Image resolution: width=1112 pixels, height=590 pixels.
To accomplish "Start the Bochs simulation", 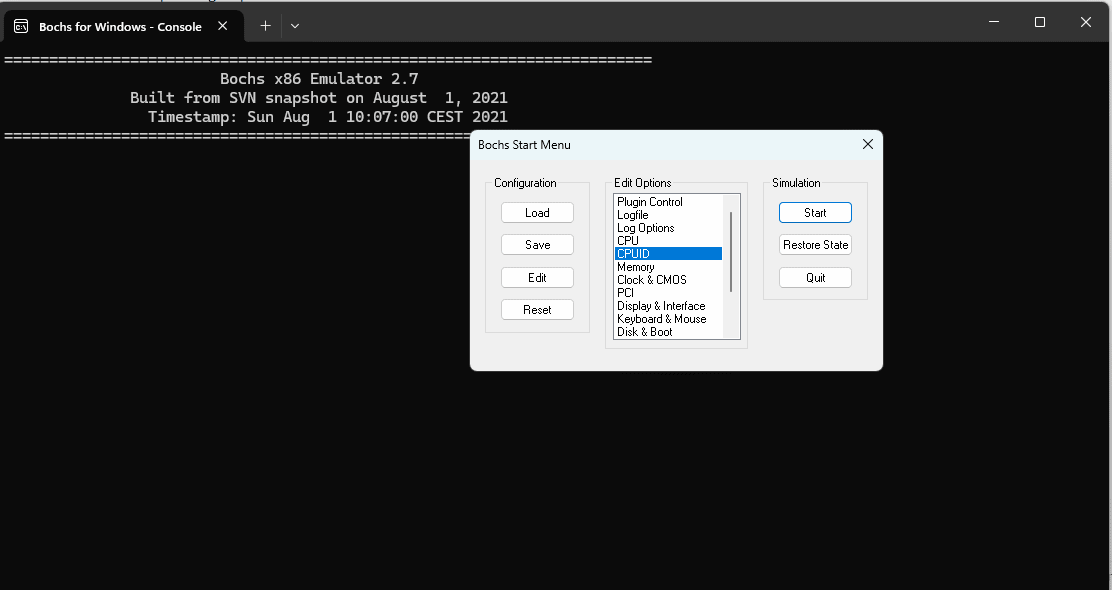I will coord(815,212).
